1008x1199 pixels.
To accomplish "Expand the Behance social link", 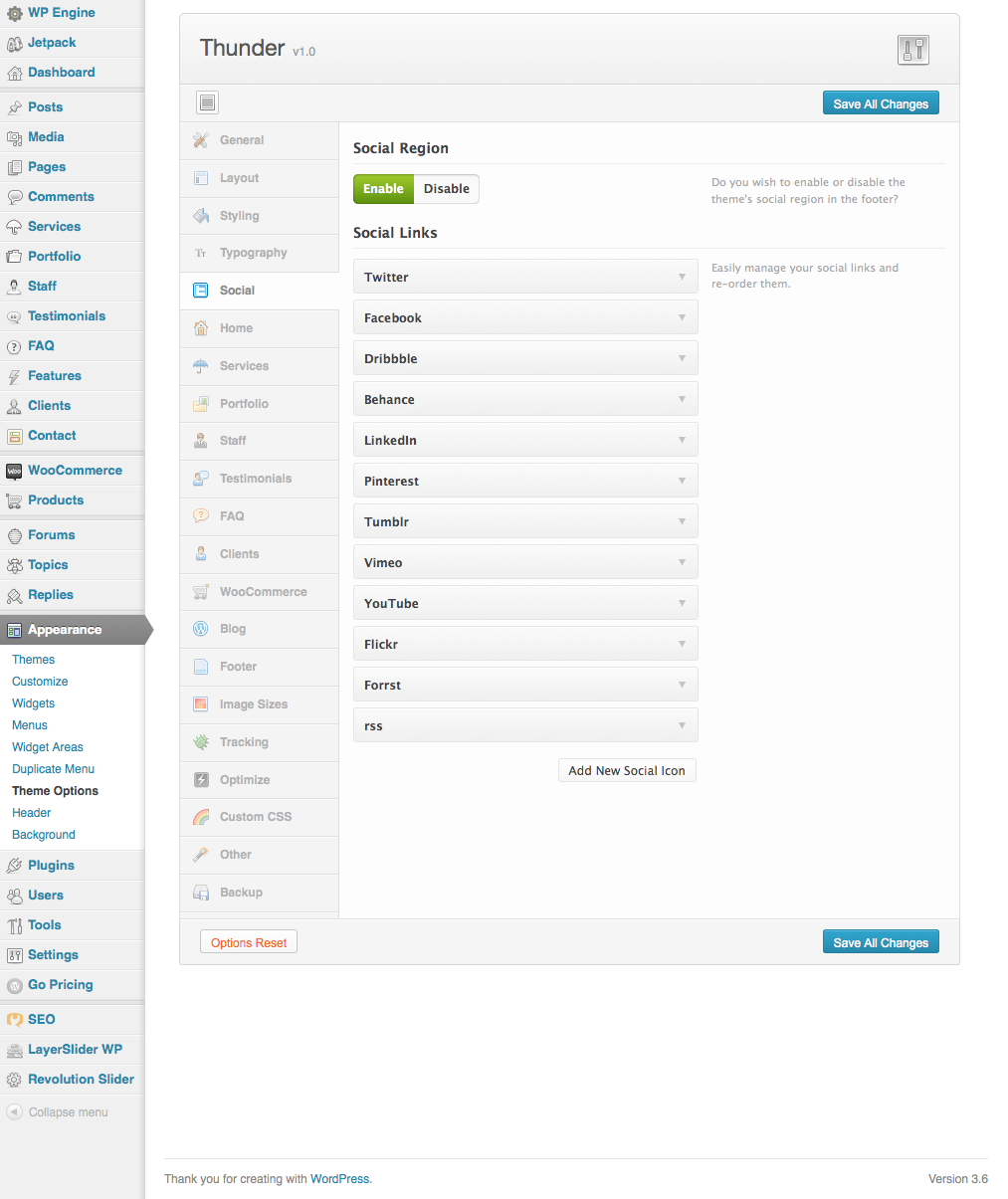I will point(525,399).
